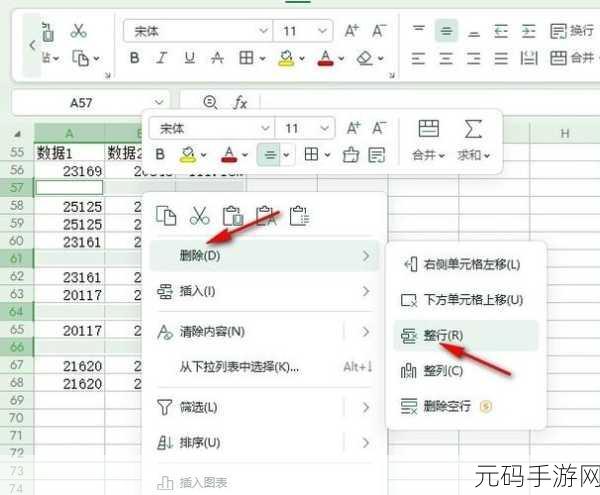The image size is (600, 495).
Task: Toggle Underline in the ribbon
Action: coord(189,58)
